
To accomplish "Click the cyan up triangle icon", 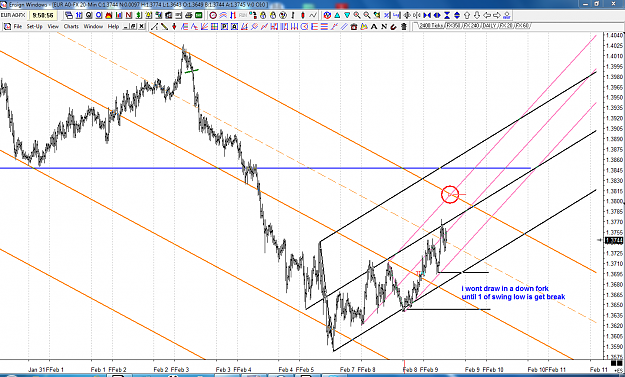I will (337, 15).
